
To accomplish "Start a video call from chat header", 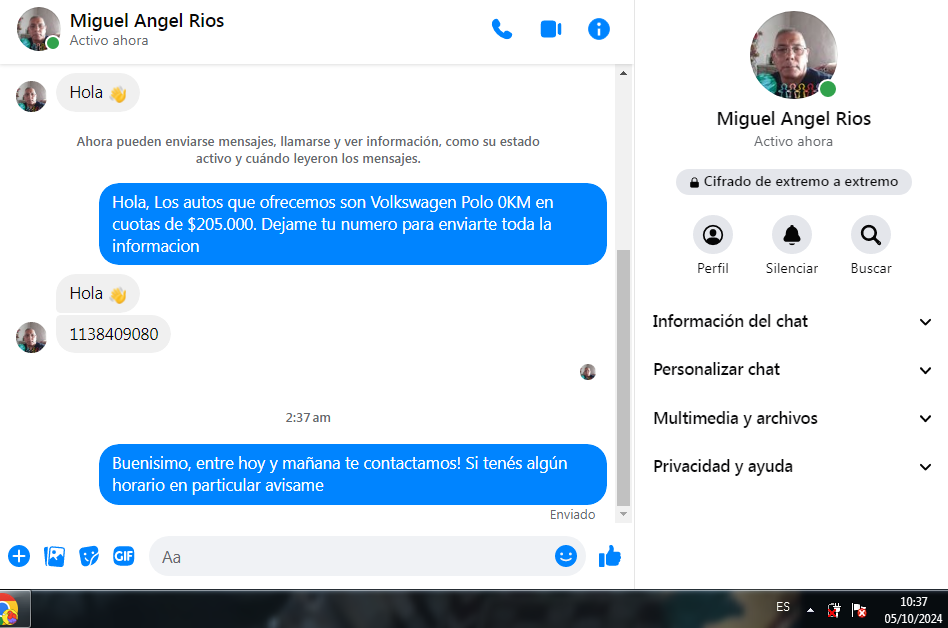I will point(550,29).
